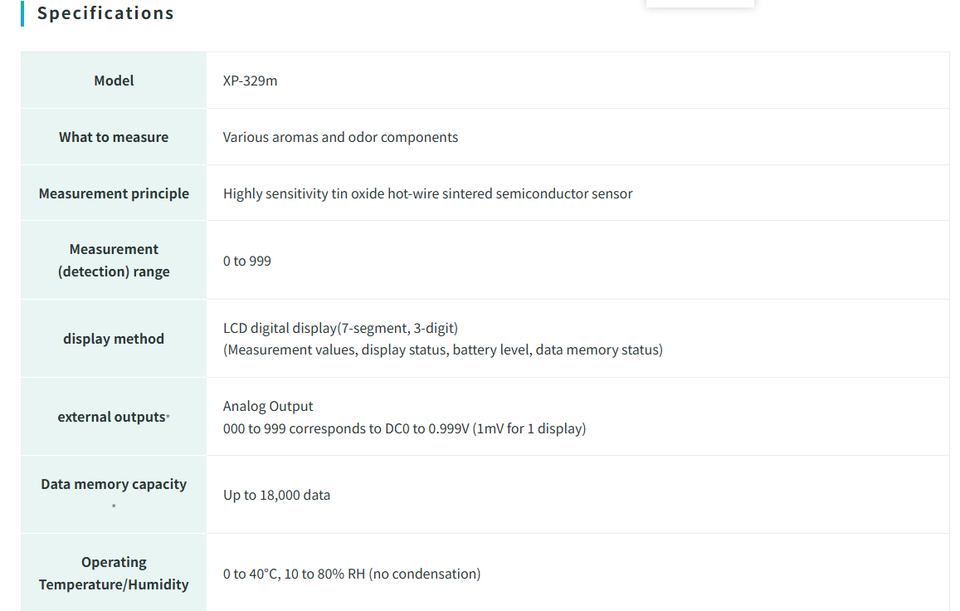The image size is (960, 611).
Task: Click the DC0 to 0.999V description line
Action: point(404,429)
